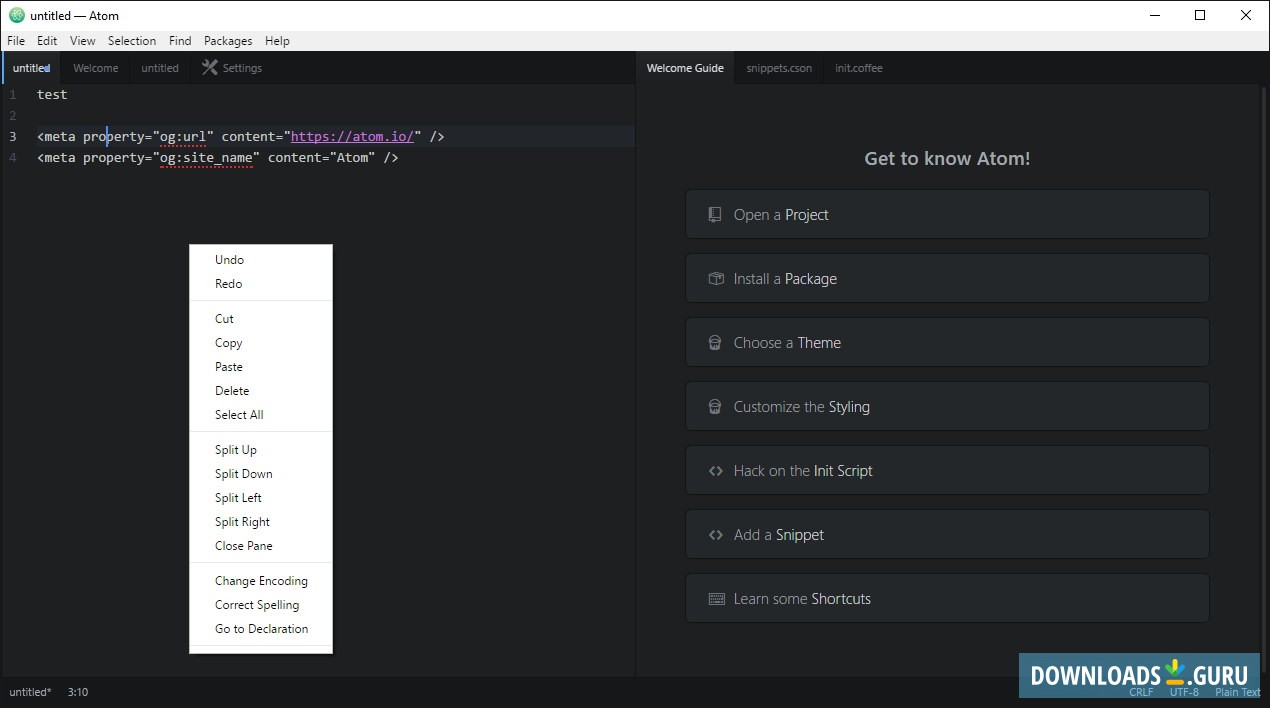The height and width of the screenshot is (708, 1270).
Task: Click the wrench icon on the Settings tab
Action: (x=209, y=68)
